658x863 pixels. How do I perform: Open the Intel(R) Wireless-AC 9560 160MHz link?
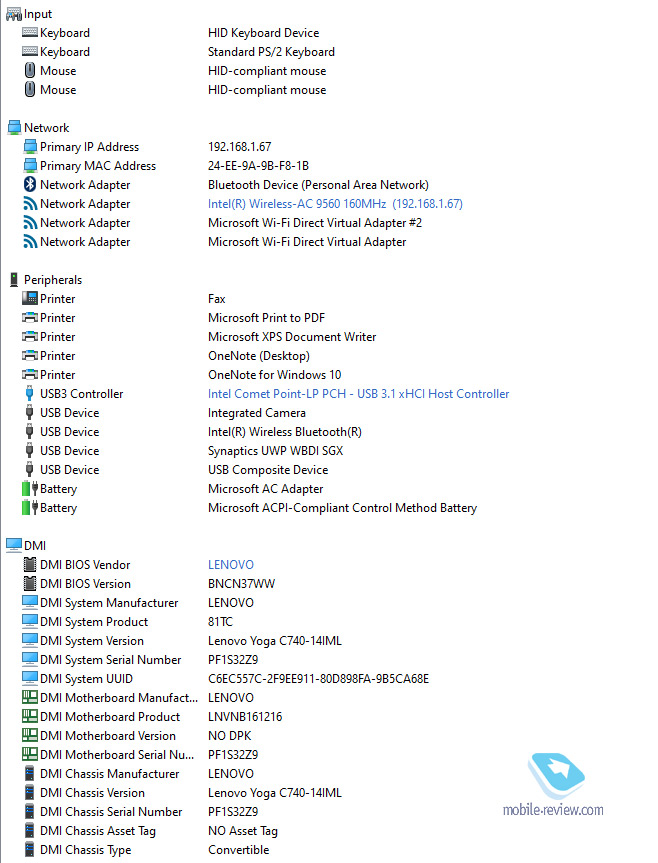point(335,204)
